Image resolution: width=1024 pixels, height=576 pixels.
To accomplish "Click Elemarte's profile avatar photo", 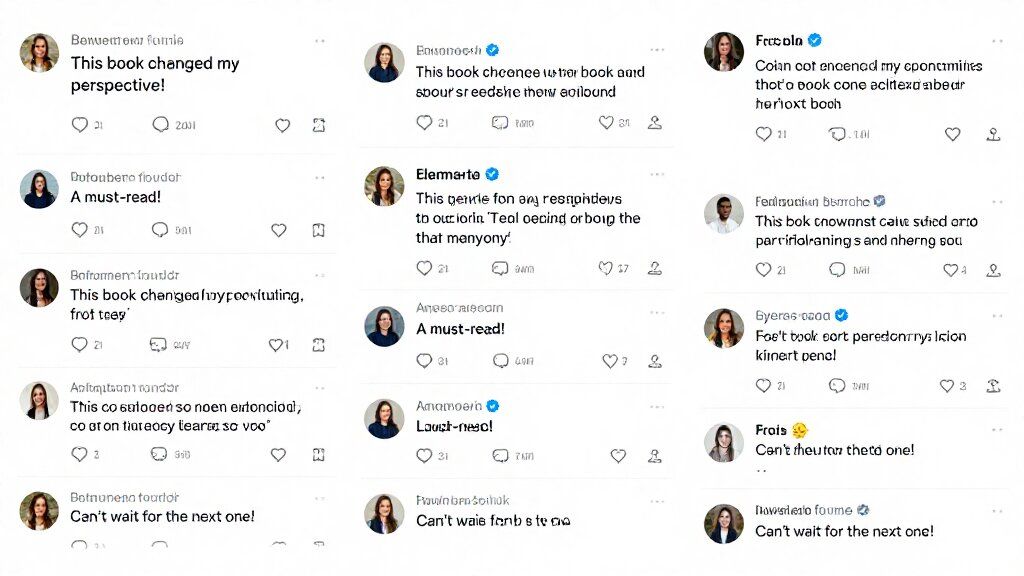I will point(384,185).
